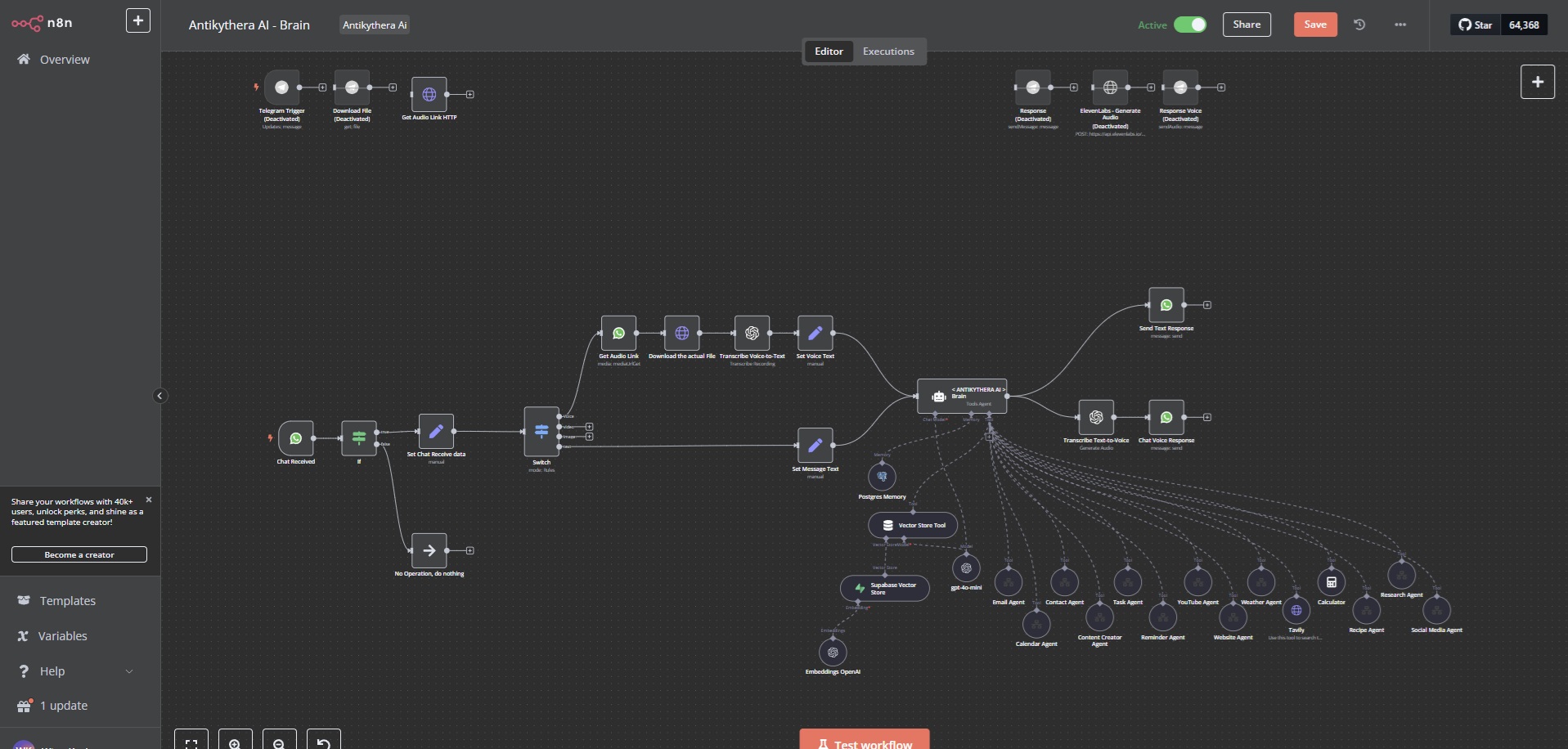This screenshot has height=749, width=1568.
Task: Open the Postgres Memory node
Action: click(x=882, y=477)
